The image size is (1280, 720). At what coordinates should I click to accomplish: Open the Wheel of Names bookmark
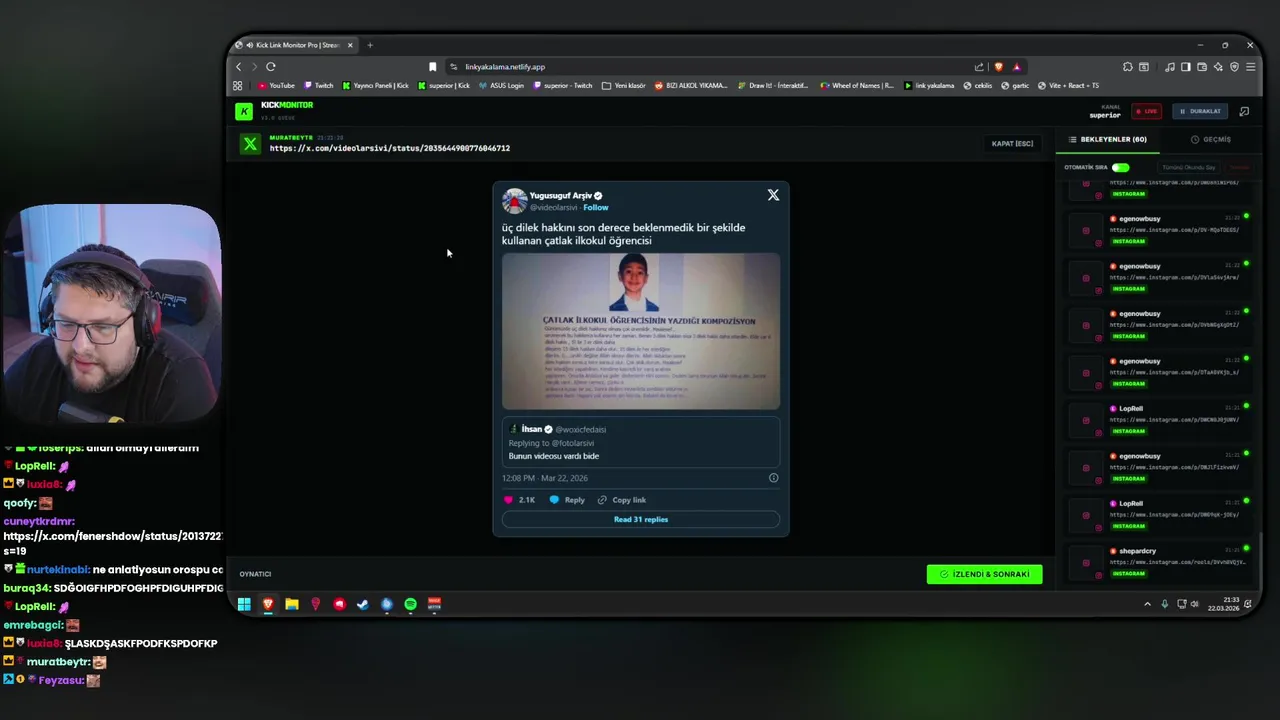857,86
